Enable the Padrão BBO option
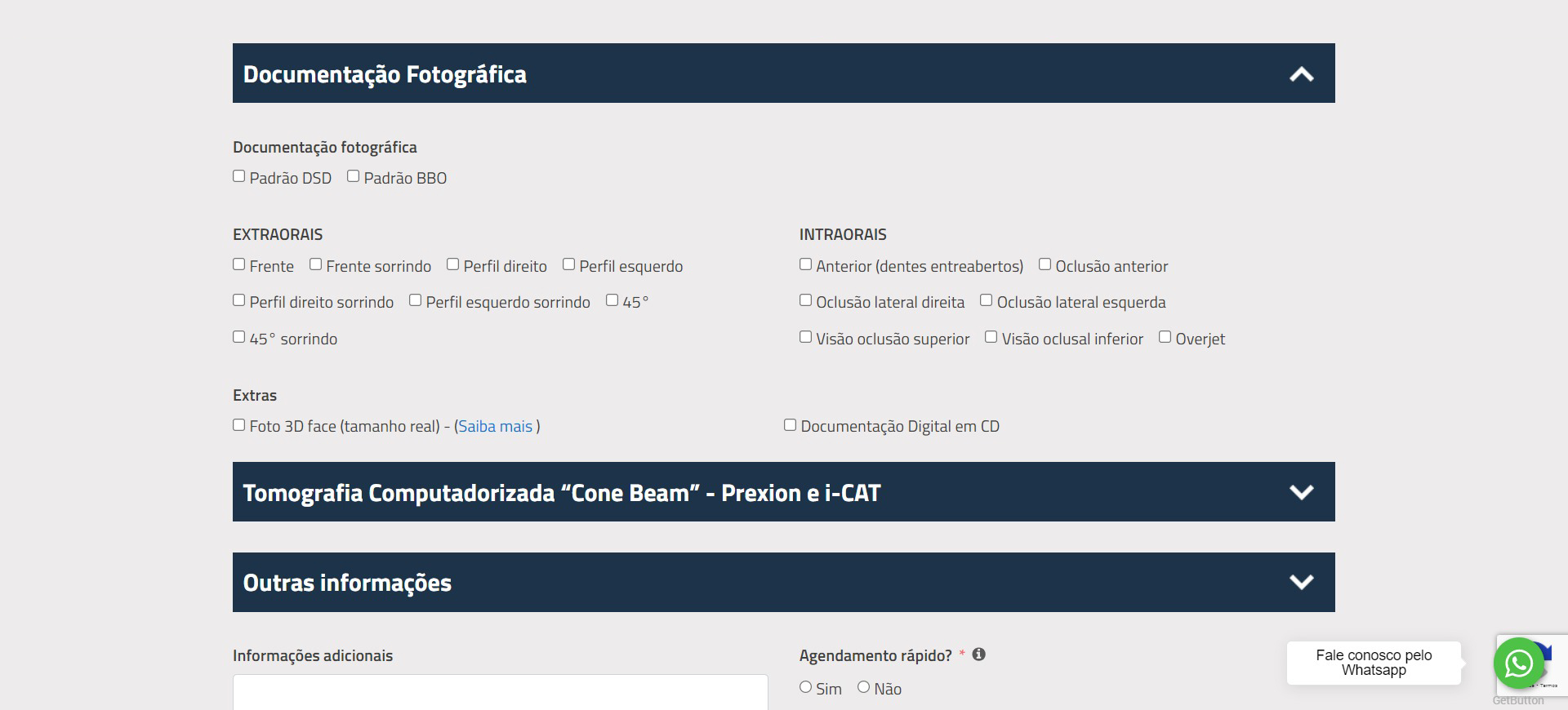 point(354,176)
